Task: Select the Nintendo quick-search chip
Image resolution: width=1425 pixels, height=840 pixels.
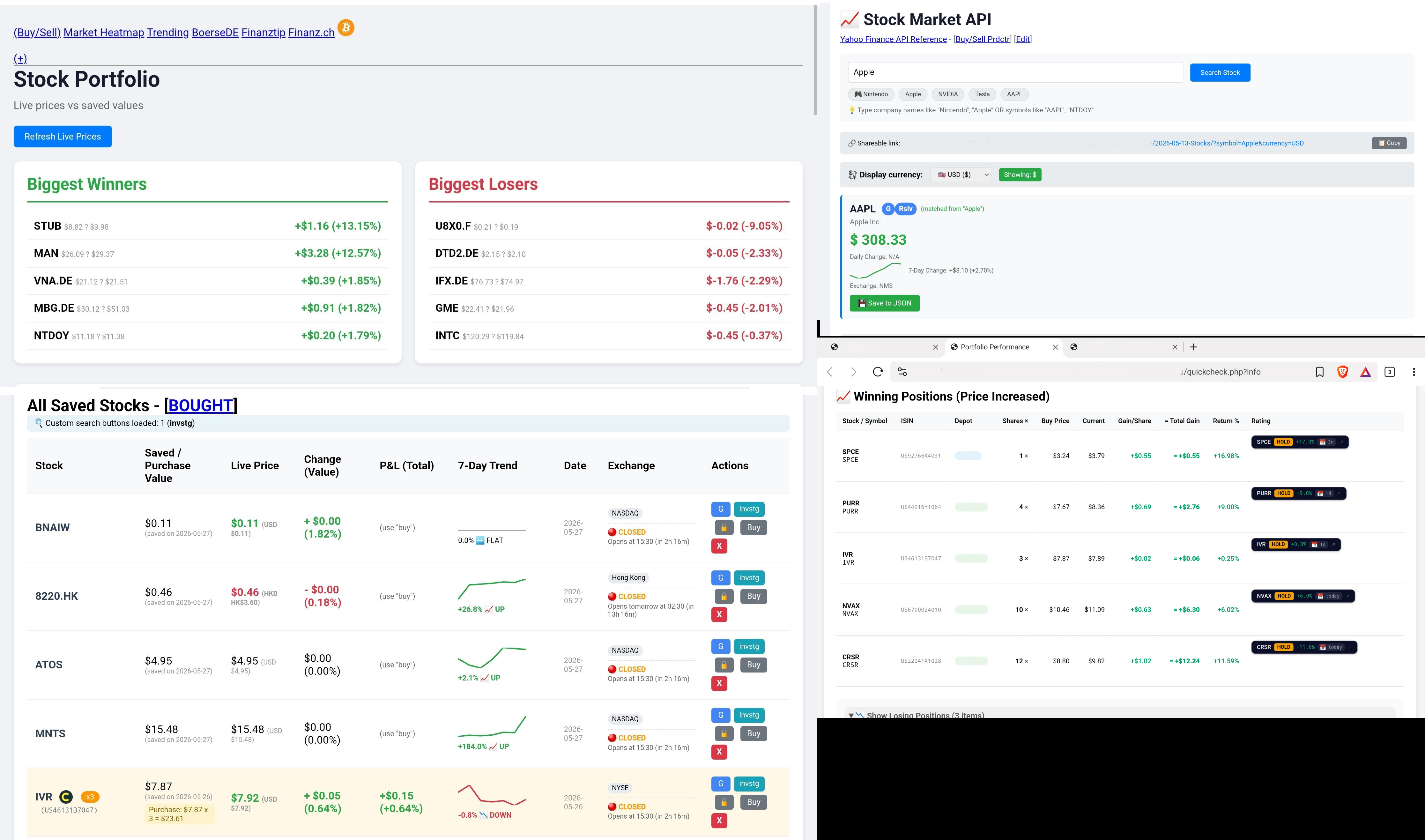Action: [871, 94]
